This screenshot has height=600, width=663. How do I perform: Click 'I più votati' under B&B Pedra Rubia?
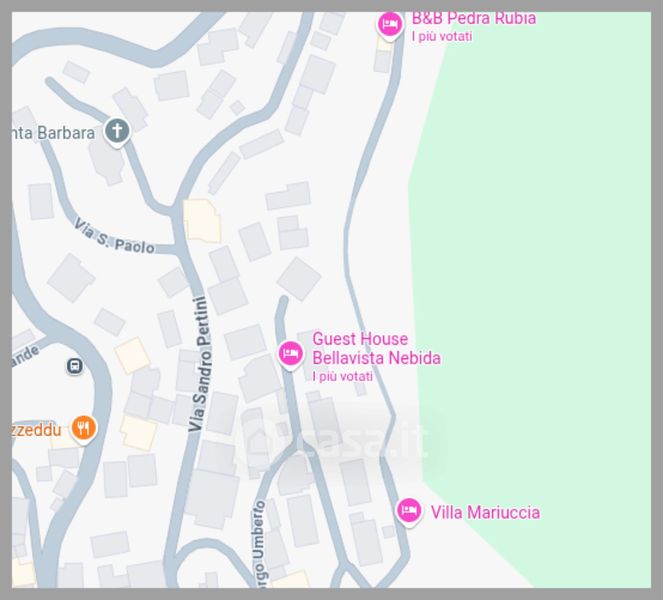tap(442, 37)
